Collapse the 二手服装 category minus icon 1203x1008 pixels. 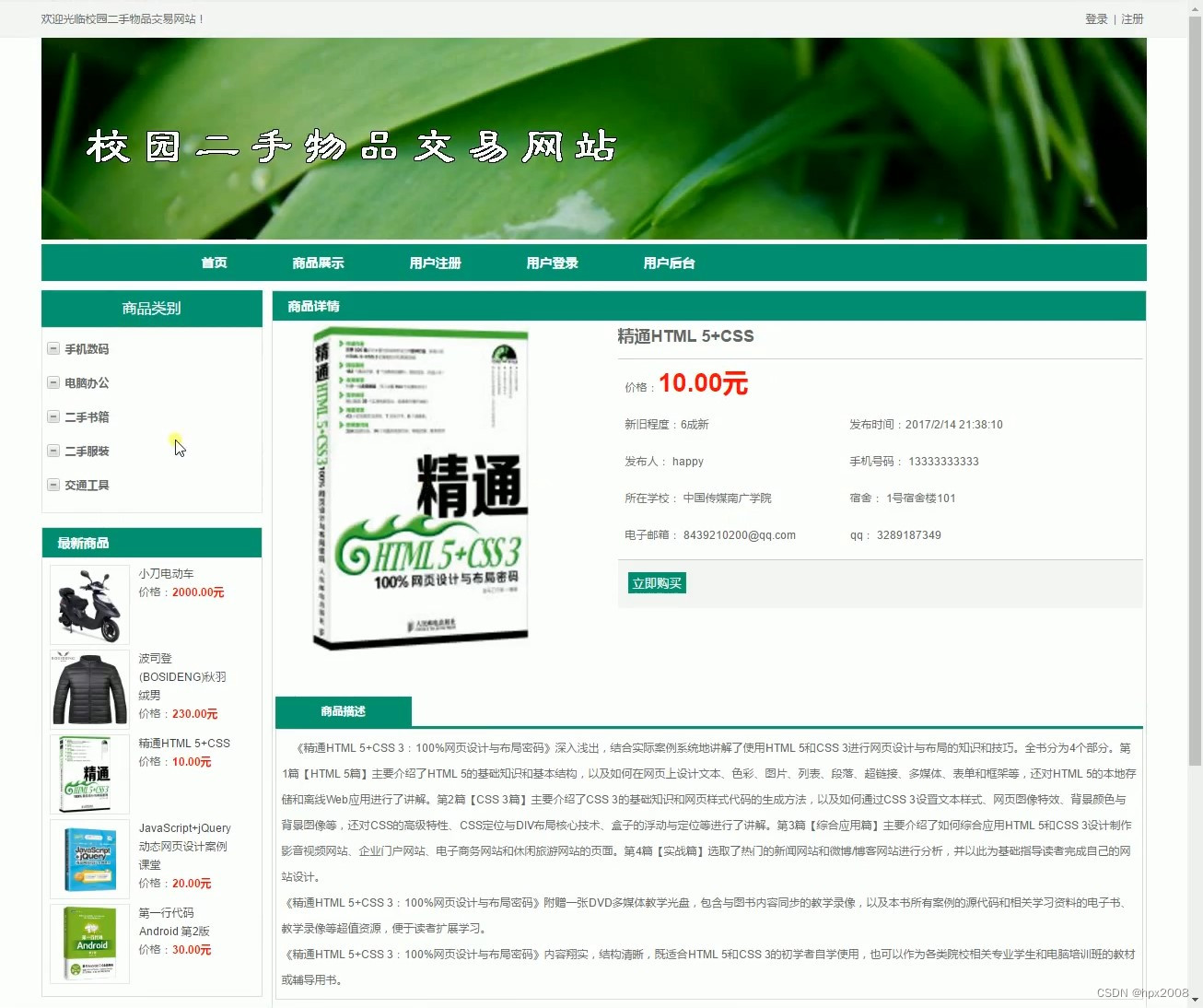pyautogui.click(x=53, y=451)
